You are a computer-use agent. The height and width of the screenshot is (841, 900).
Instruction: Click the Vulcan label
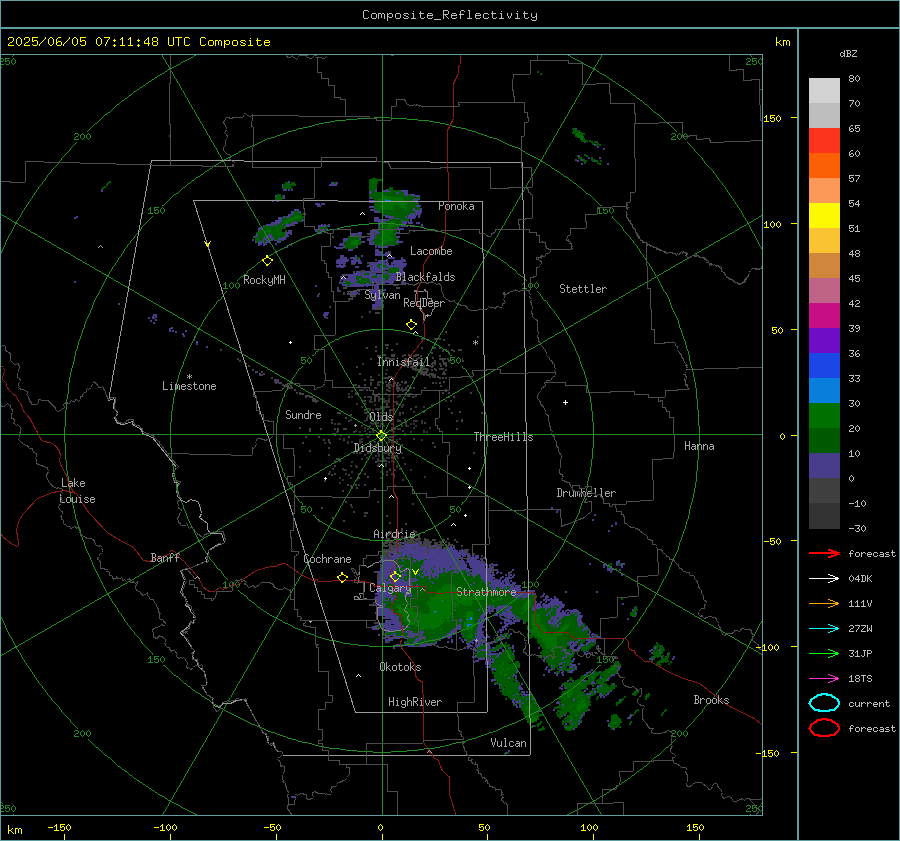[x=509, y=743]
